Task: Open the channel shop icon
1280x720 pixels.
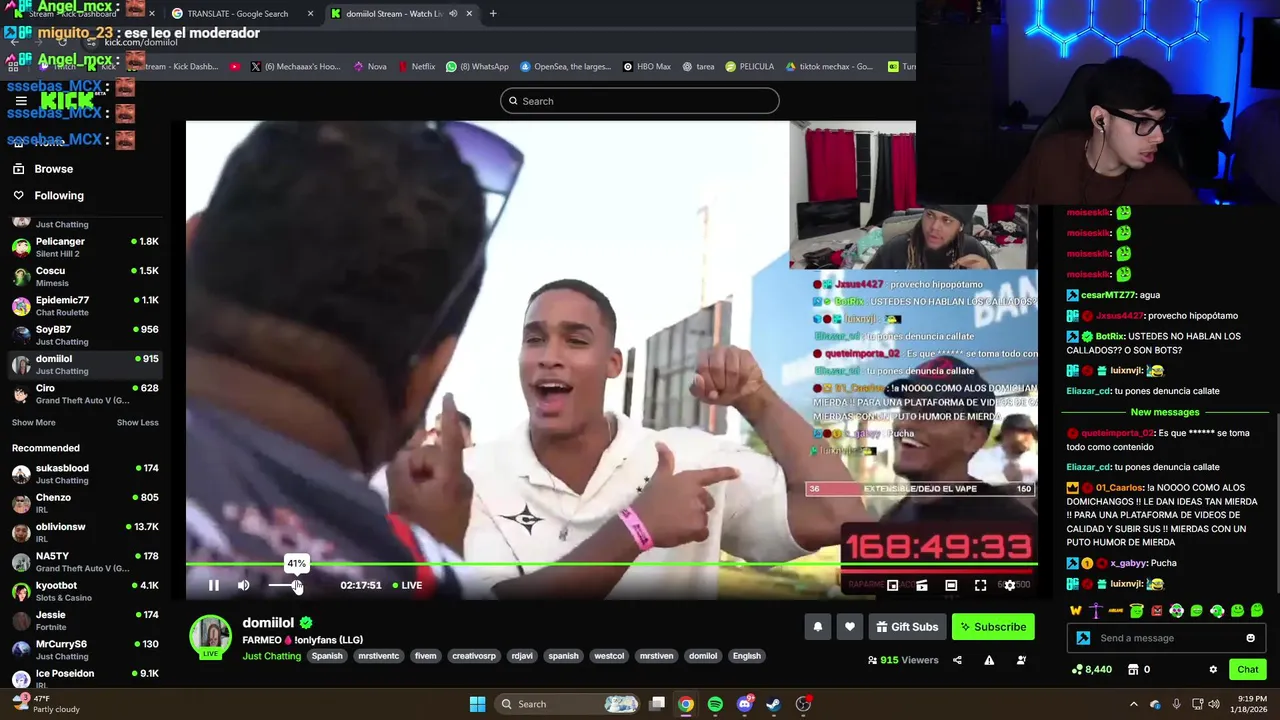Action: point(1133,669)
